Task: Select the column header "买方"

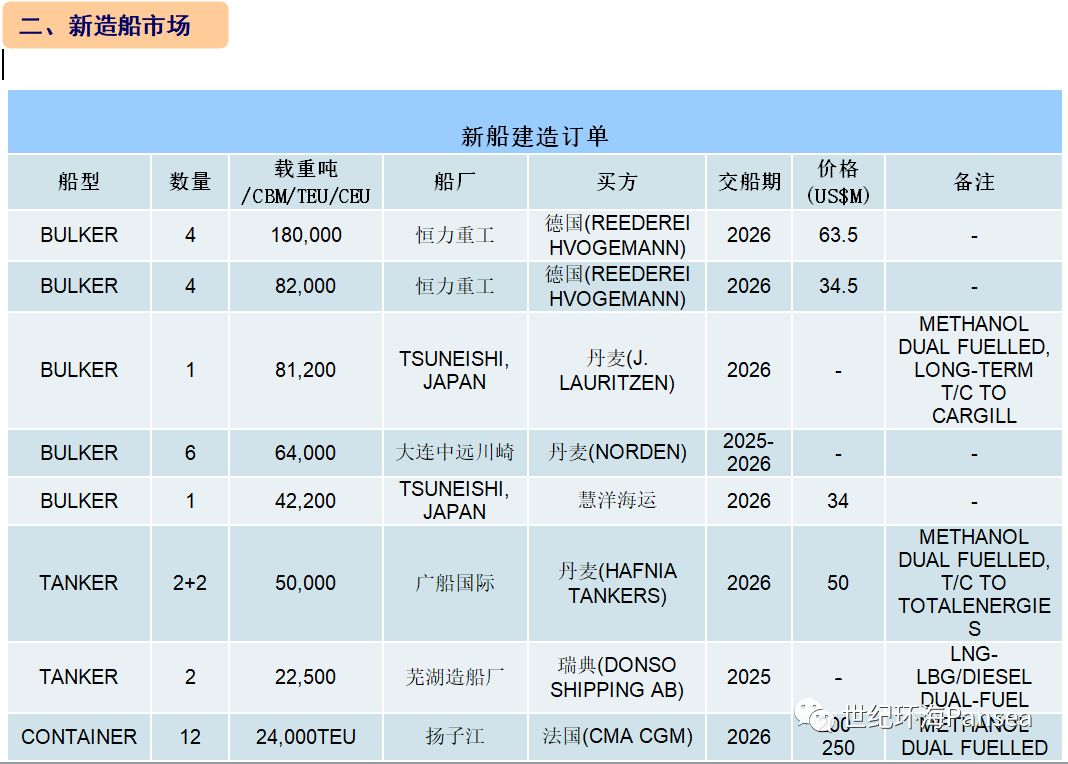Action: click(617, 182)
